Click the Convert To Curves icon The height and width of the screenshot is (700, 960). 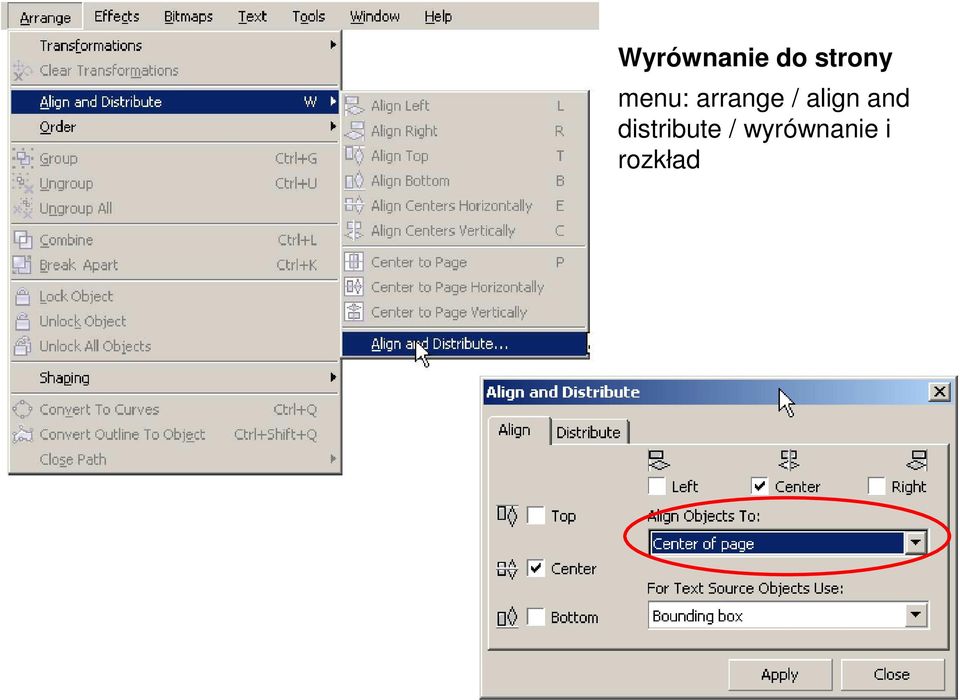point(23,409)
